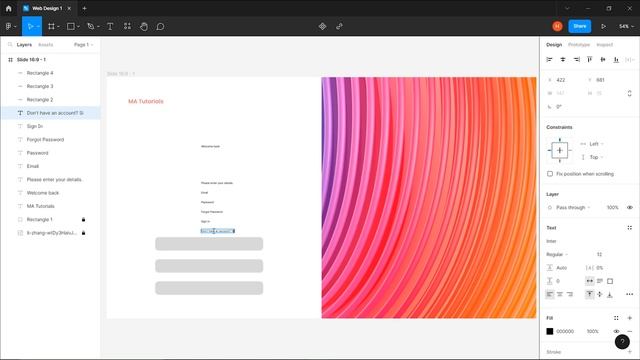The image size is (640, 360).
Task: Open the Help question mark button
Action: pyautogui.click(x=622, y=342)
